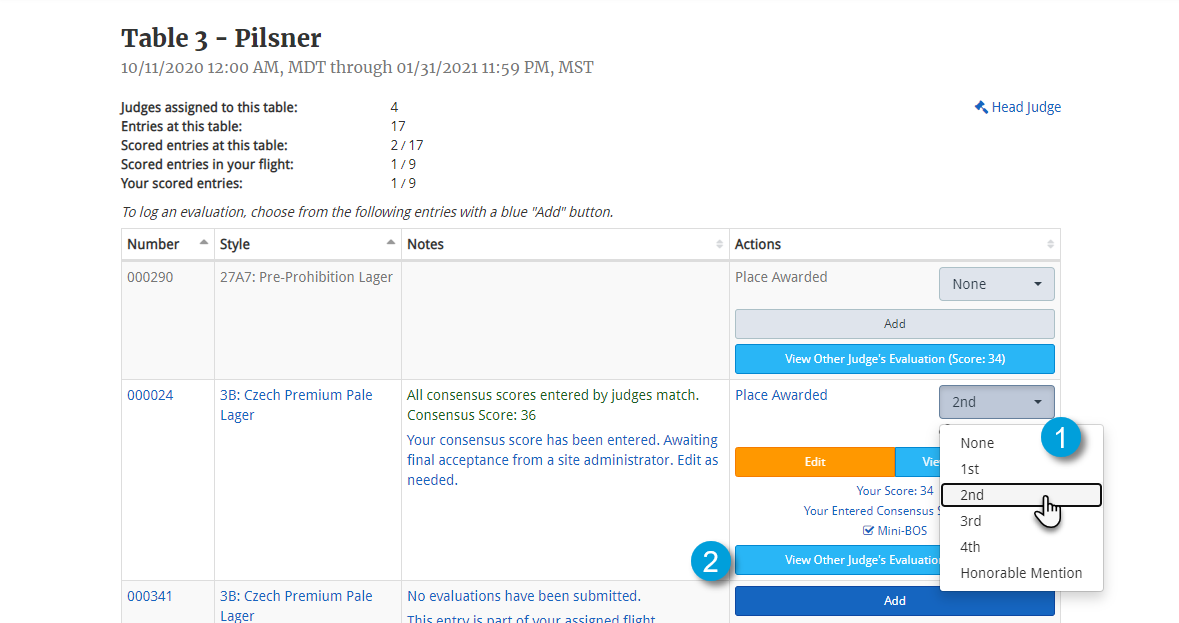The height and width of the screenshot is (623, 1179).
Task: Open the 2nd Place Awarded dropdown for entry 000024
Action: point(996,402)
